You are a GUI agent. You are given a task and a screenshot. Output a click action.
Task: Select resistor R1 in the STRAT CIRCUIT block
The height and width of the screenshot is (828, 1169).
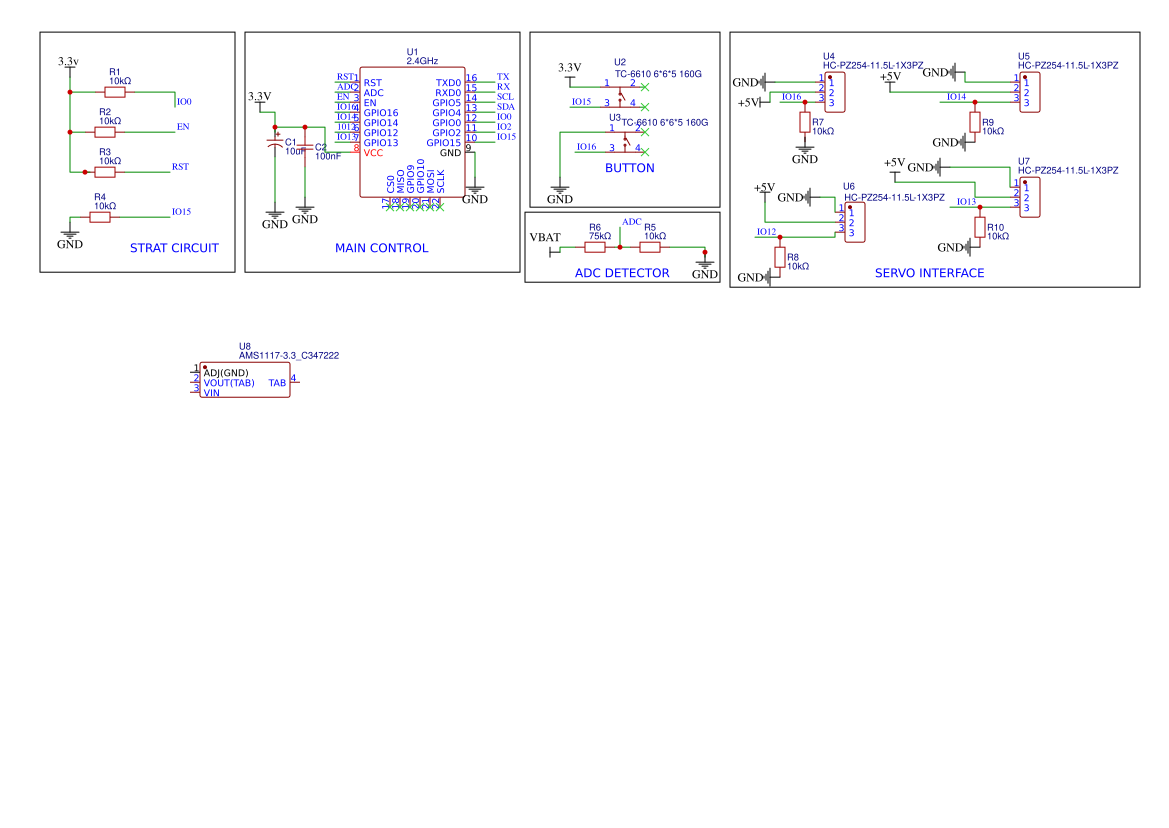pyautogui.click(x=115, y=92)
